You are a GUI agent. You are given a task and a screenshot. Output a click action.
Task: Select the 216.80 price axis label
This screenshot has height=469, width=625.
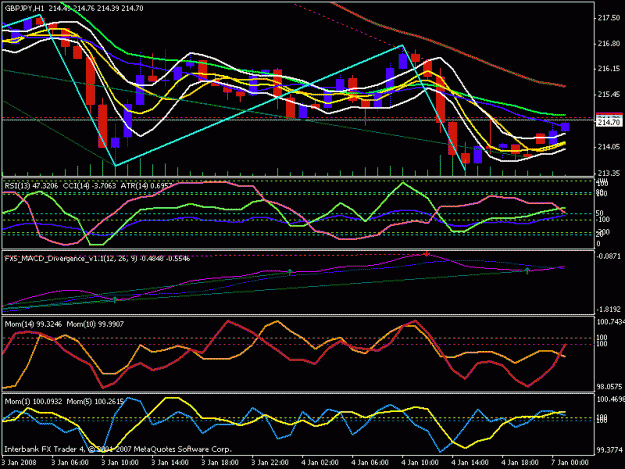[x=609, y=43]
